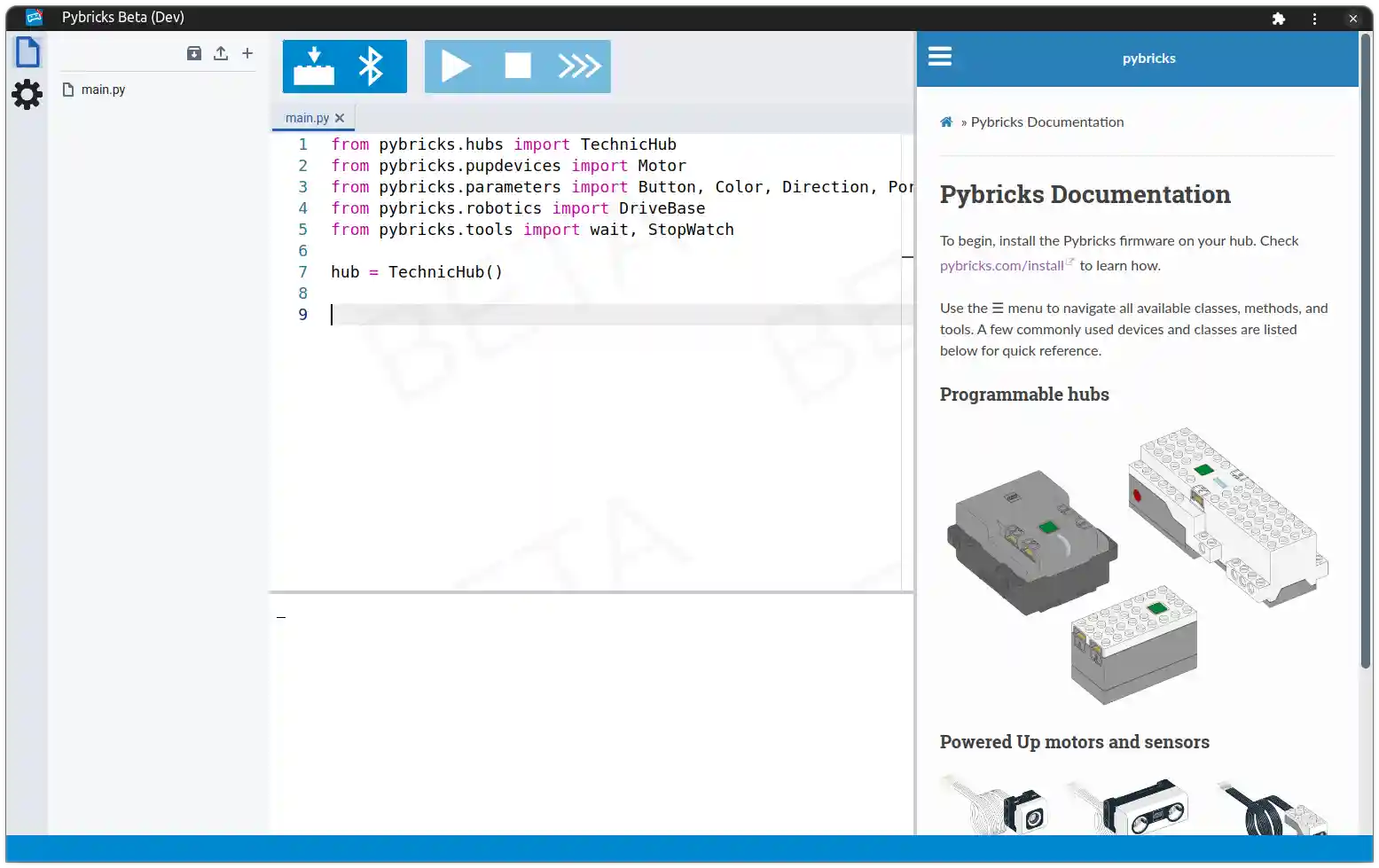Viewport: 1379px width, 868px height.
Task: Expand the pybricks documentation hamburger menu
Action: point(940,56)
